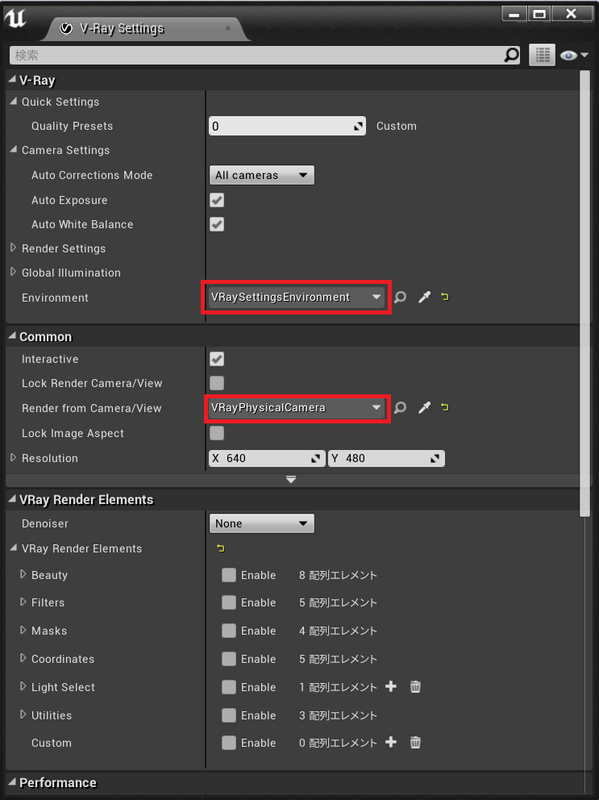599x800 pixels.
Task: Browse to the Environment asset with the magnifier icon
Action: tap(401, 297)
